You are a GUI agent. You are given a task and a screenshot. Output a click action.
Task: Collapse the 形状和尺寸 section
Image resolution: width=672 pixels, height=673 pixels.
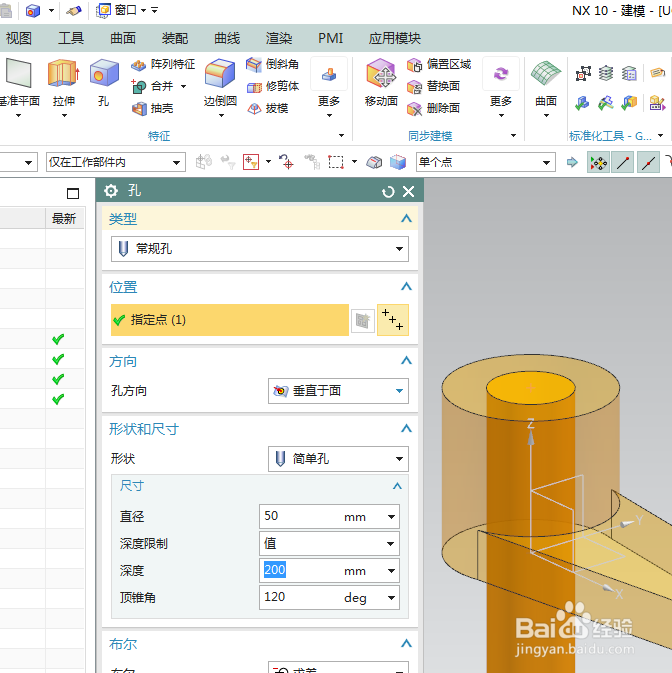[406, 428]
